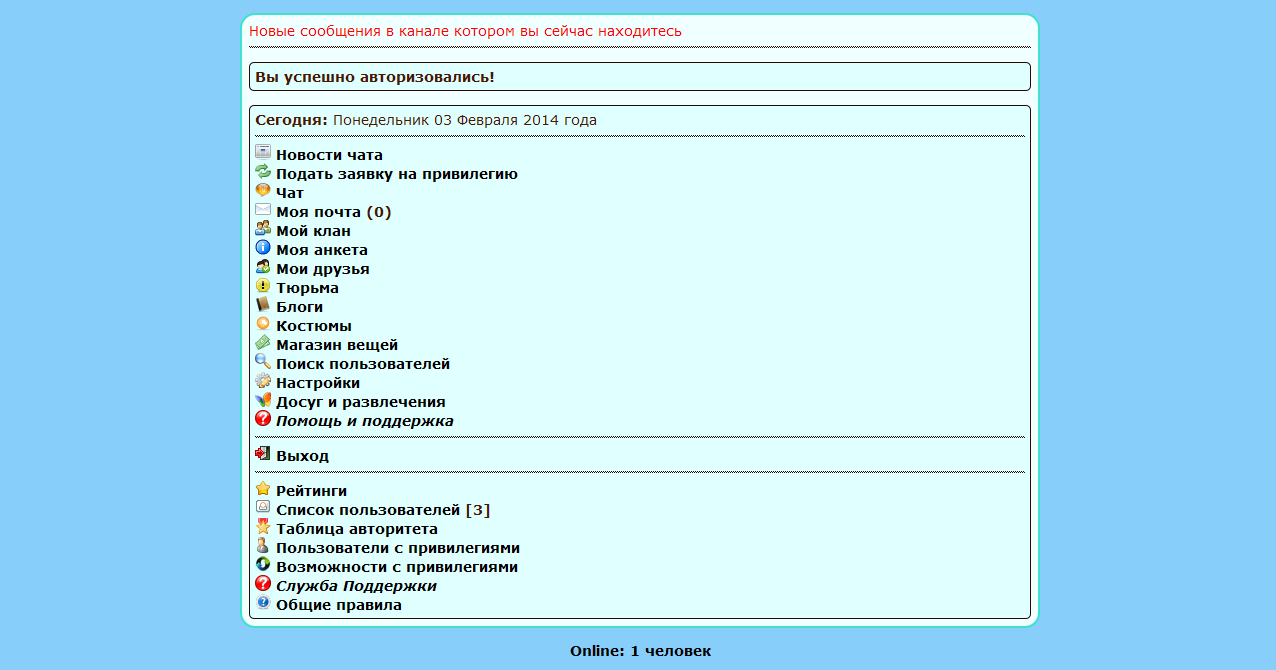Click the gear icon beside Настройки
This screenshot has height=670, width=1276.
click(x=263, y=380)
